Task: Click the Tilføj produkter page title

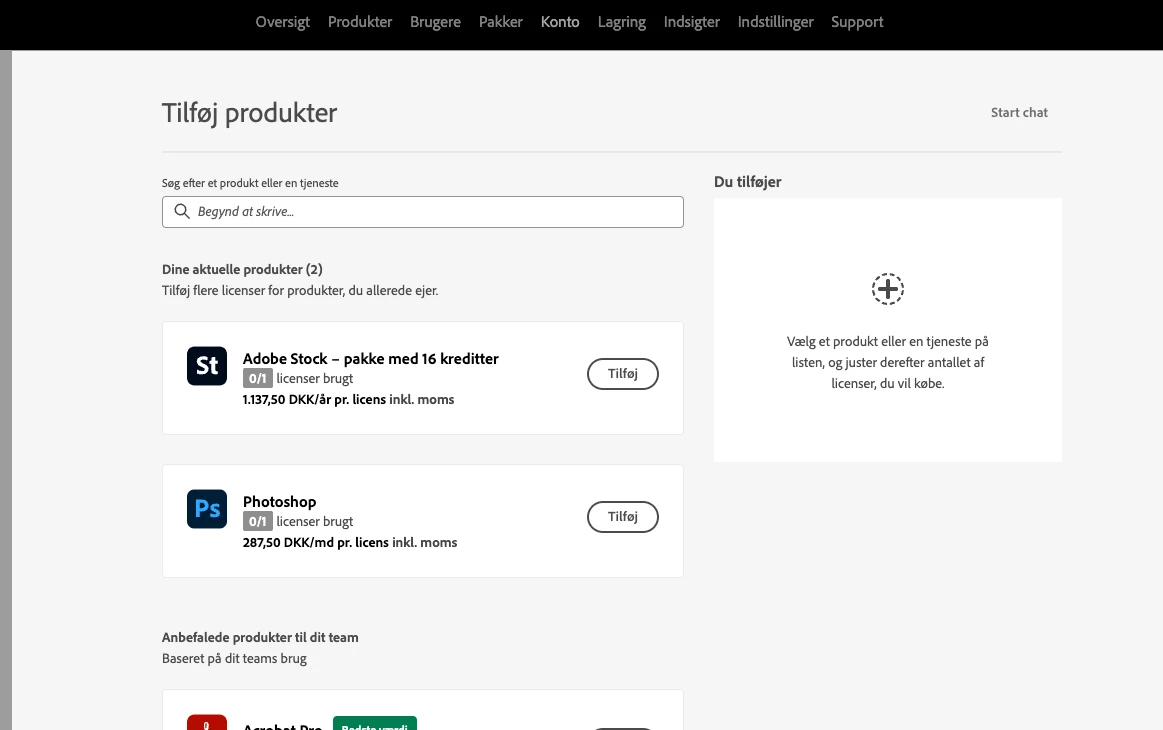Action: click(x=250, y=113)
